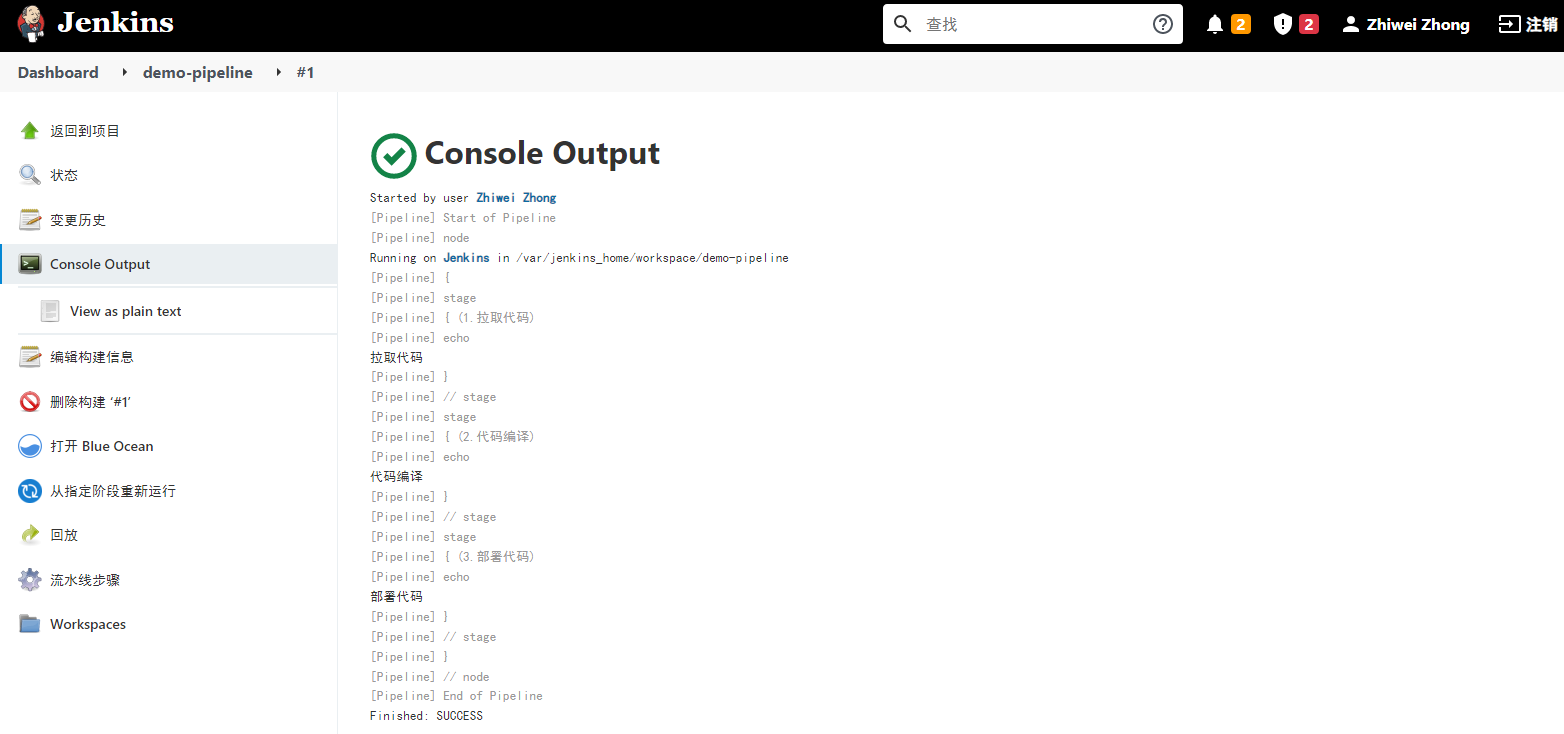The image size is (1564, 734).
Task: Click the red prohibited delete icon
Action: pos(30,402)
